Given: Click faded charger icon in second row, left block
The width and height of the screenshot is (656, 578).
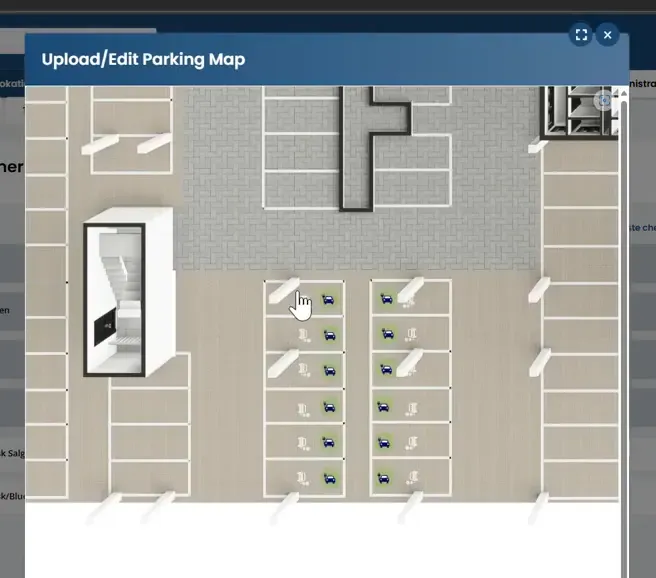Looking at the screenshot, I should pos(304,335).
